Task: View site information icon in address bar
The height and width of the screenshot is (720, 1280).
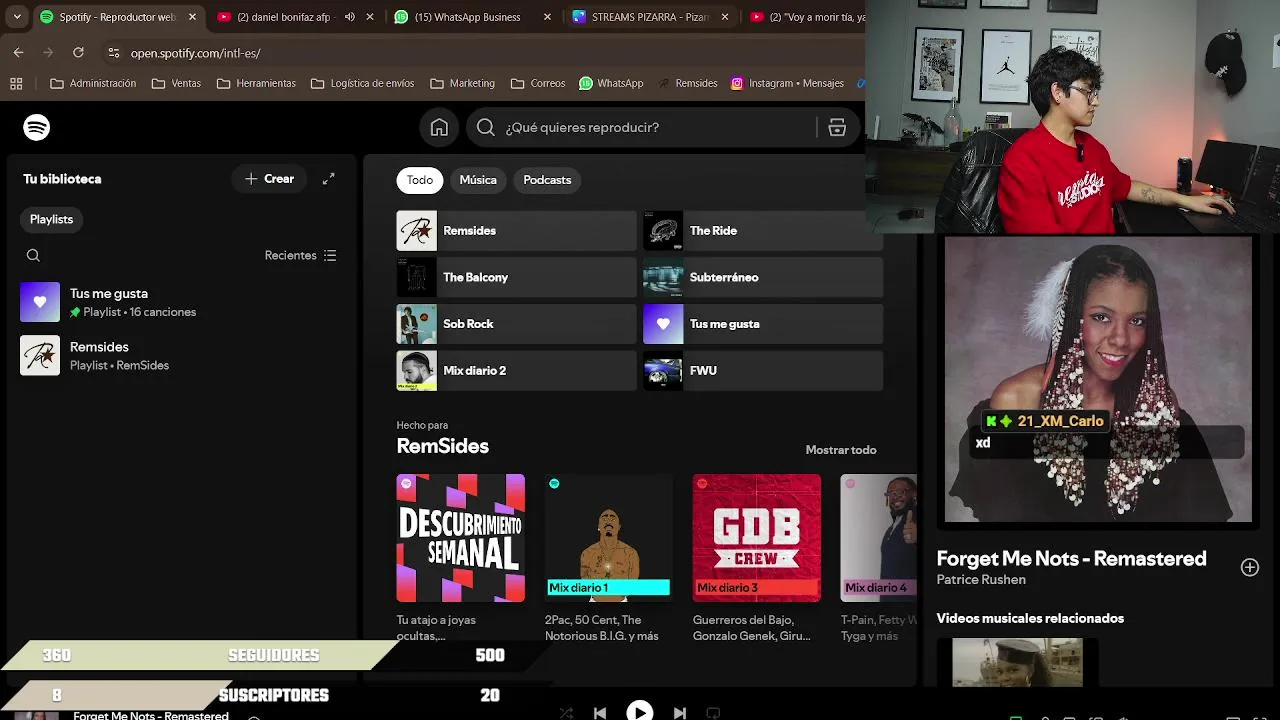Action: 113,52
